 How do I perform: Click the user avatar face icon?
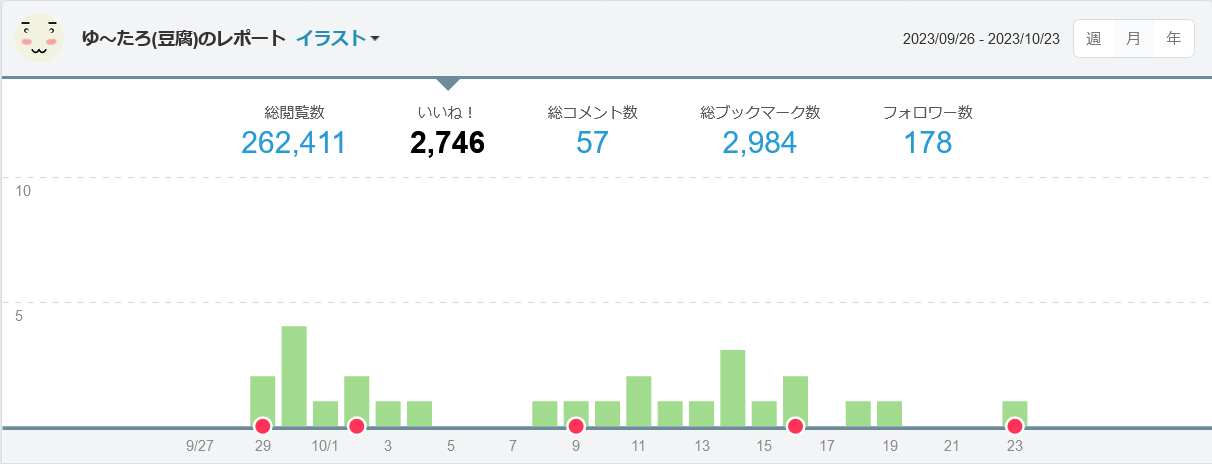click(x=39, y=38)
